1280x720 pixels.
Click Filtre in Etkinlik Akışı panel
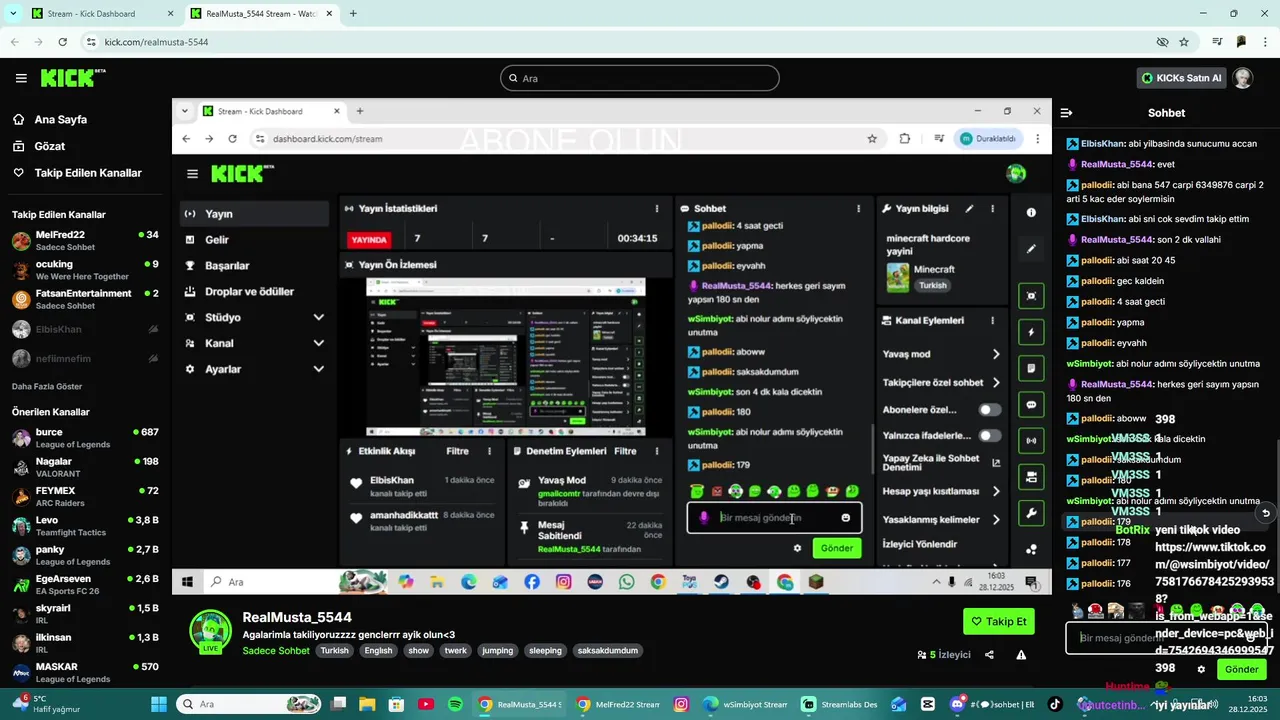coord(457,452)
